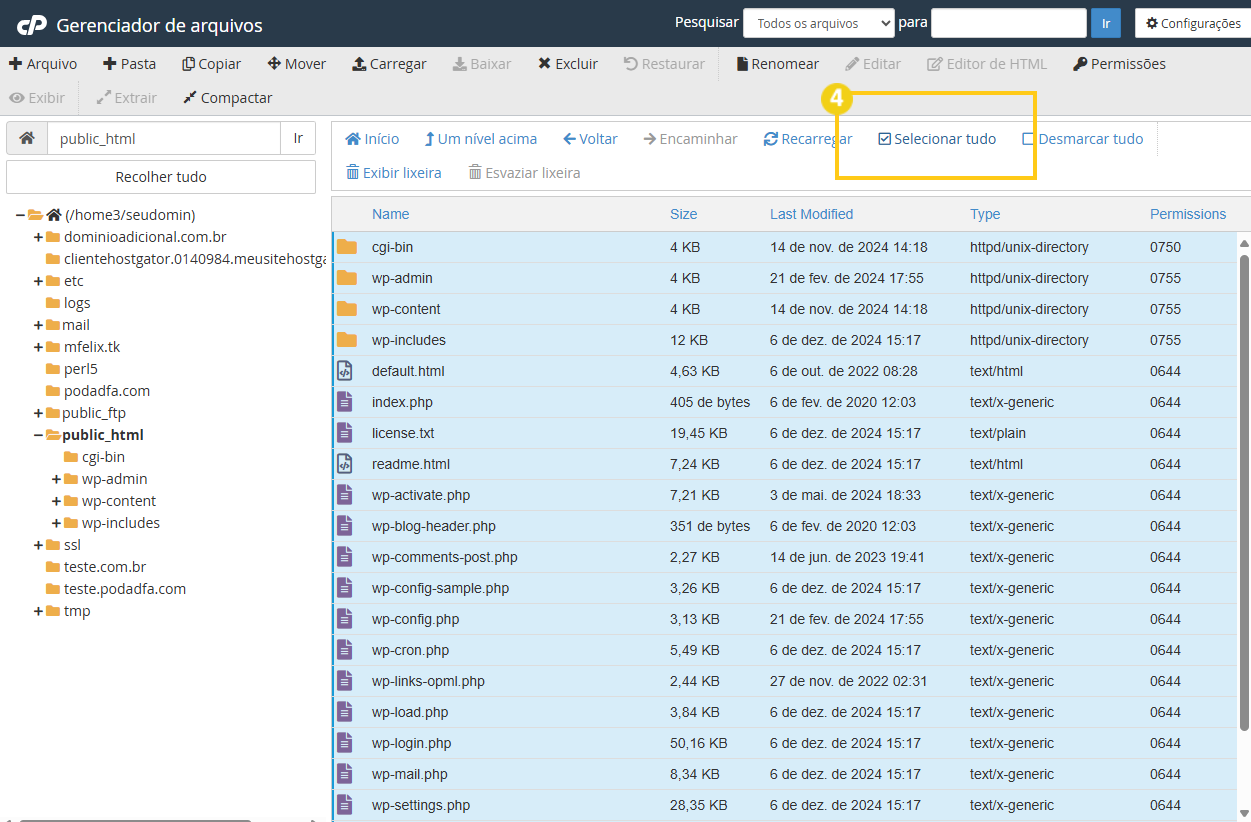1251x822 pixels.
Task: Expand the etc folder in tree
Action: point(38,281)
